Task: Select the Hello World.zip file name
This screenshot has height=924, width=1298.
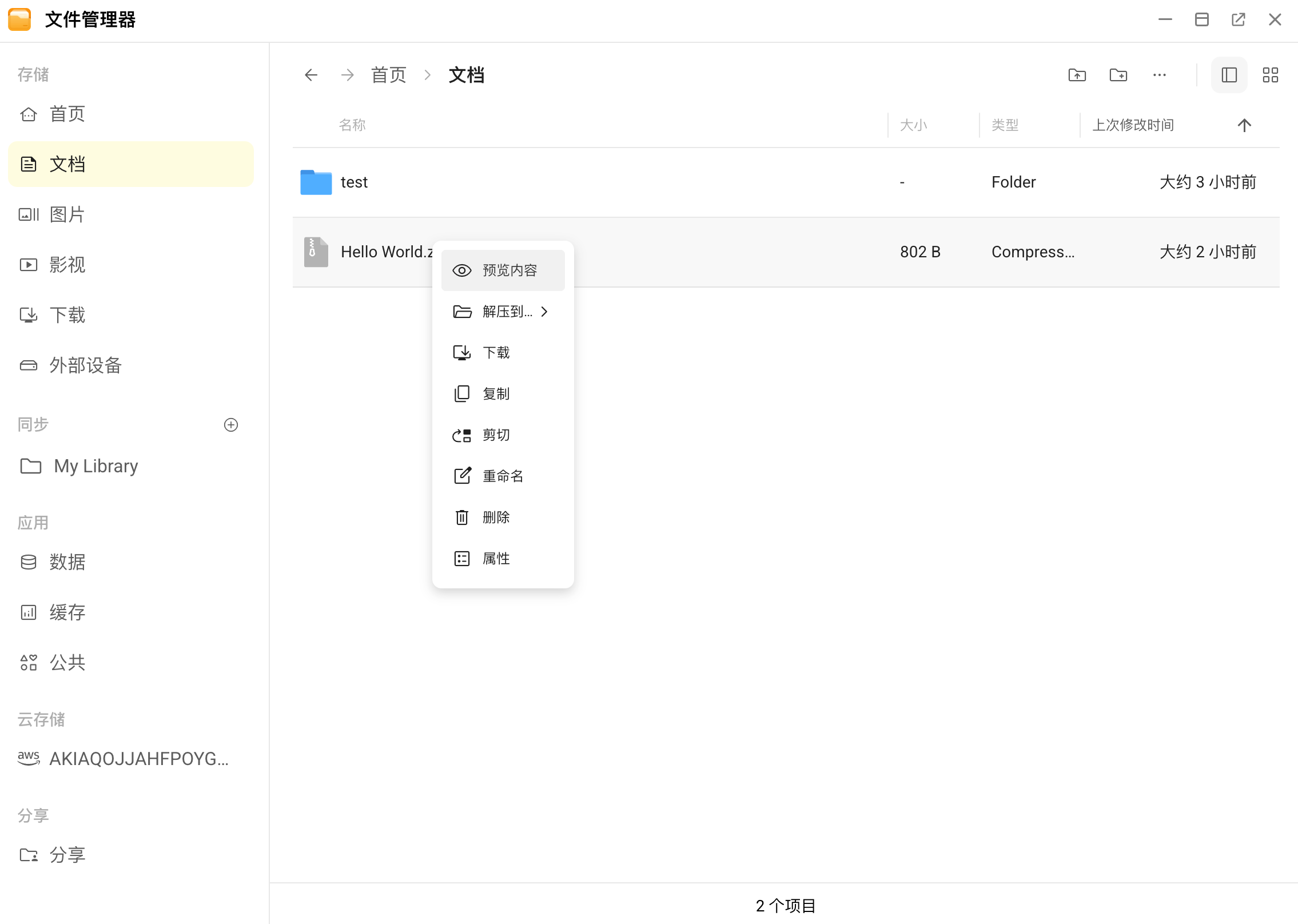Action: click(x=387, y=252)
